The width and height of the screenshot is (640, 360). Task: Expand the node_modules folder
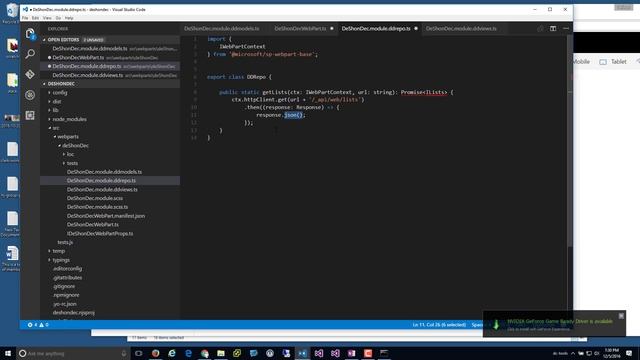click(69, 119)
